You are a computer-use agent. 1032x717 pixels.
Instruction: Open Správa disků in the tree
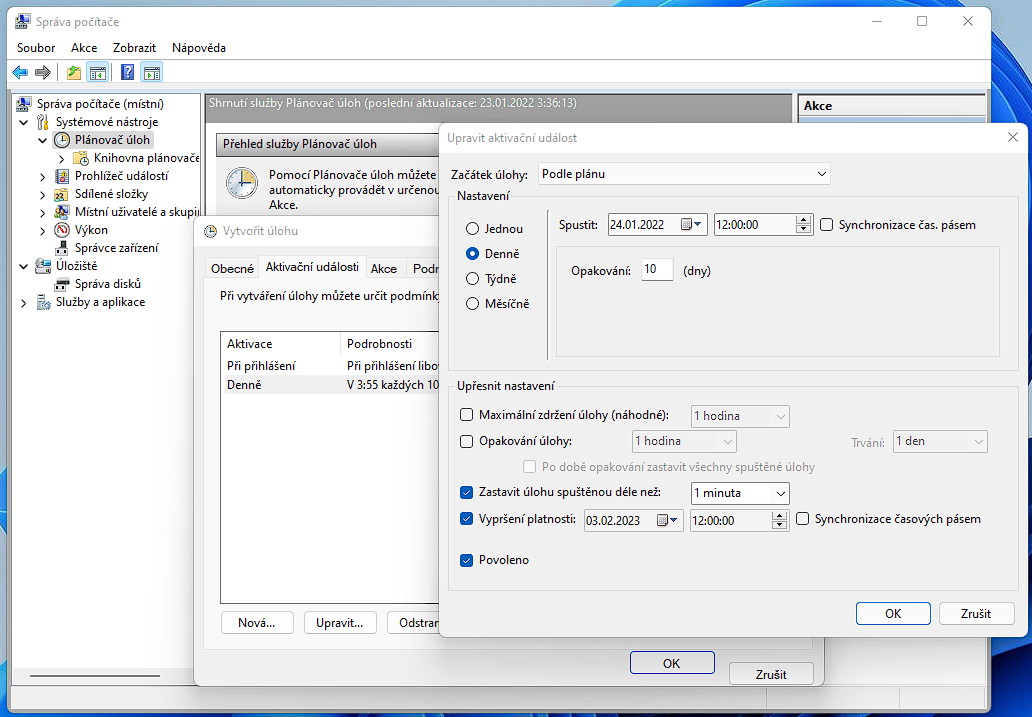coord(107,284)
